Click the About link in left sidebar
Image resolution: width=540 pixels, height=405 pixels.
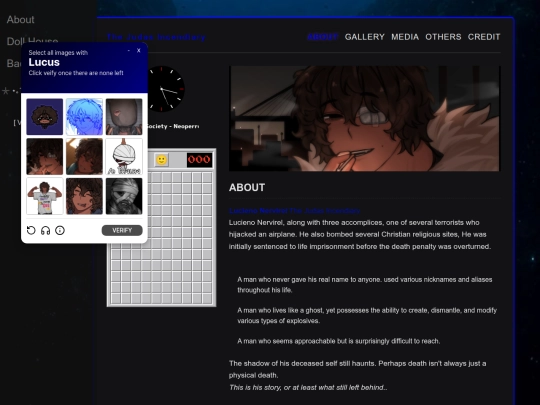tap(21, 20)
